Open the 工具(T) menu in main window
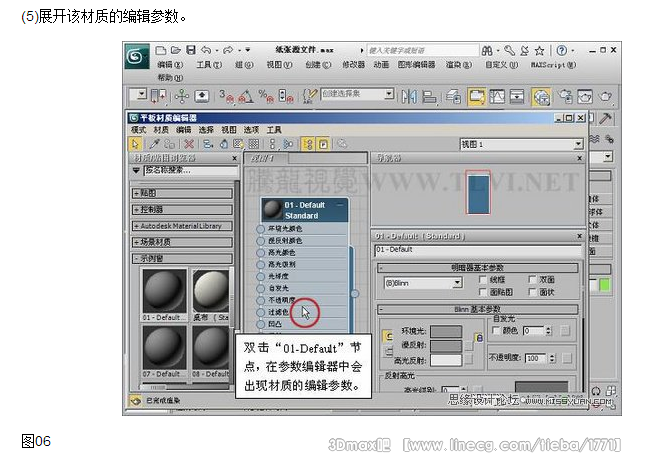The width and height of the screenshot is (650, 462). click(x=209, y=65)
